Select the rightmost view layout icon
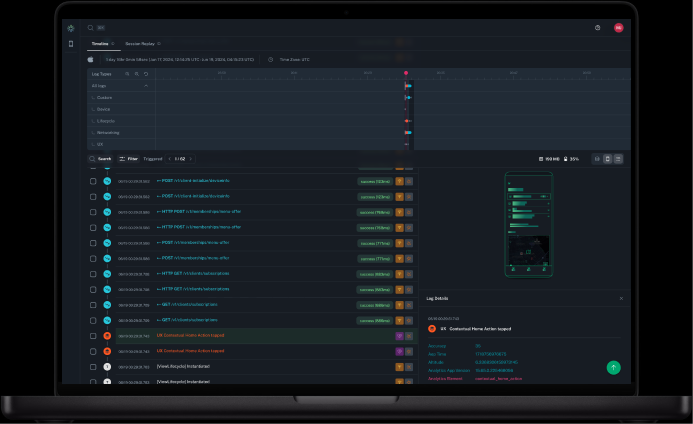Image resolution: width=693 pixels, height=424 pixels. pos(619,159)
